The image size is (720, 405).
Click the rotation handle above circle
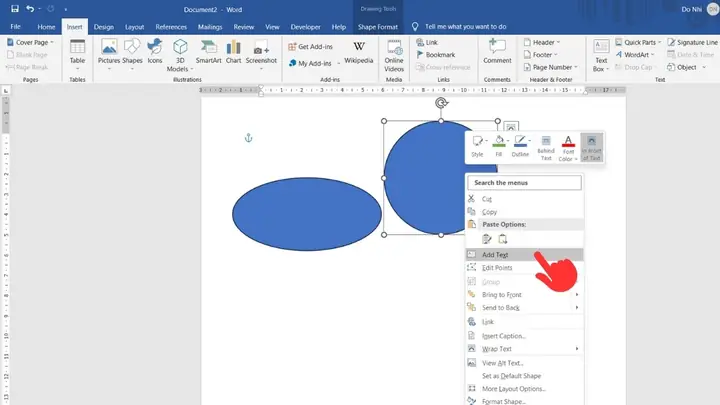click(x=441, y=103)
